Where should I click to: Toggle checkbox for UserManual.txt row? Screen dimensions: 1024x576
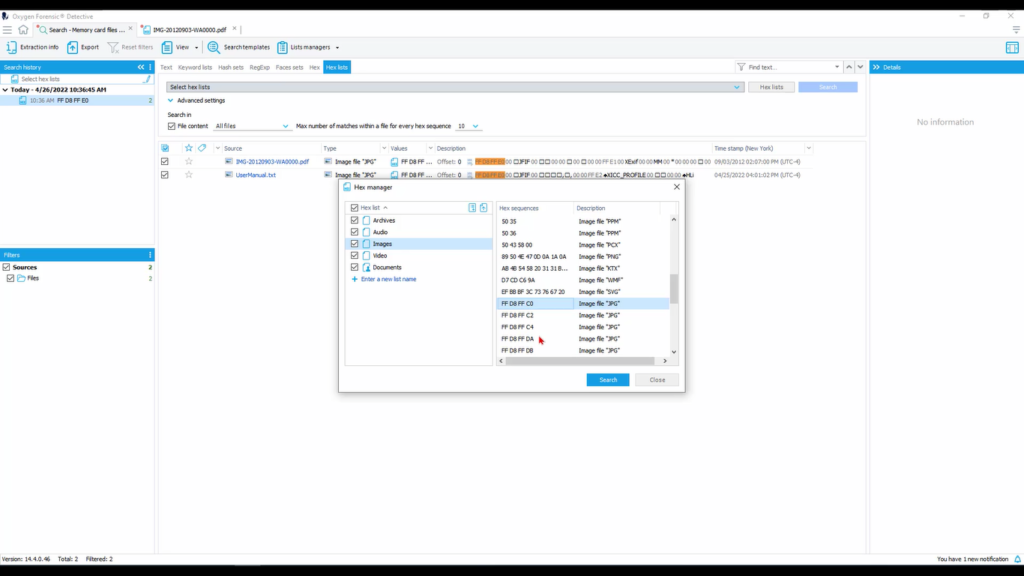pos(165,175)
